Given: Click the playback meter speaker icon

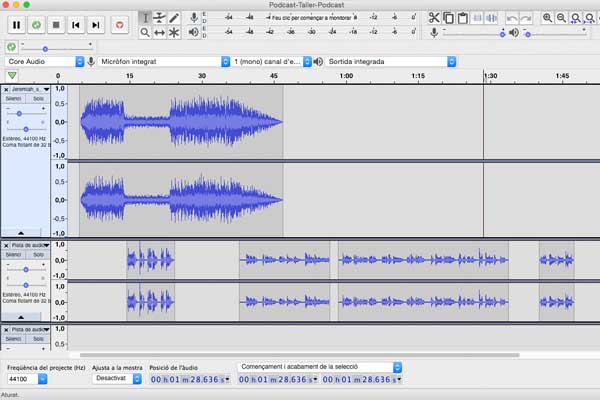Looking at the screenshot, I should click(x=194, y=32).
